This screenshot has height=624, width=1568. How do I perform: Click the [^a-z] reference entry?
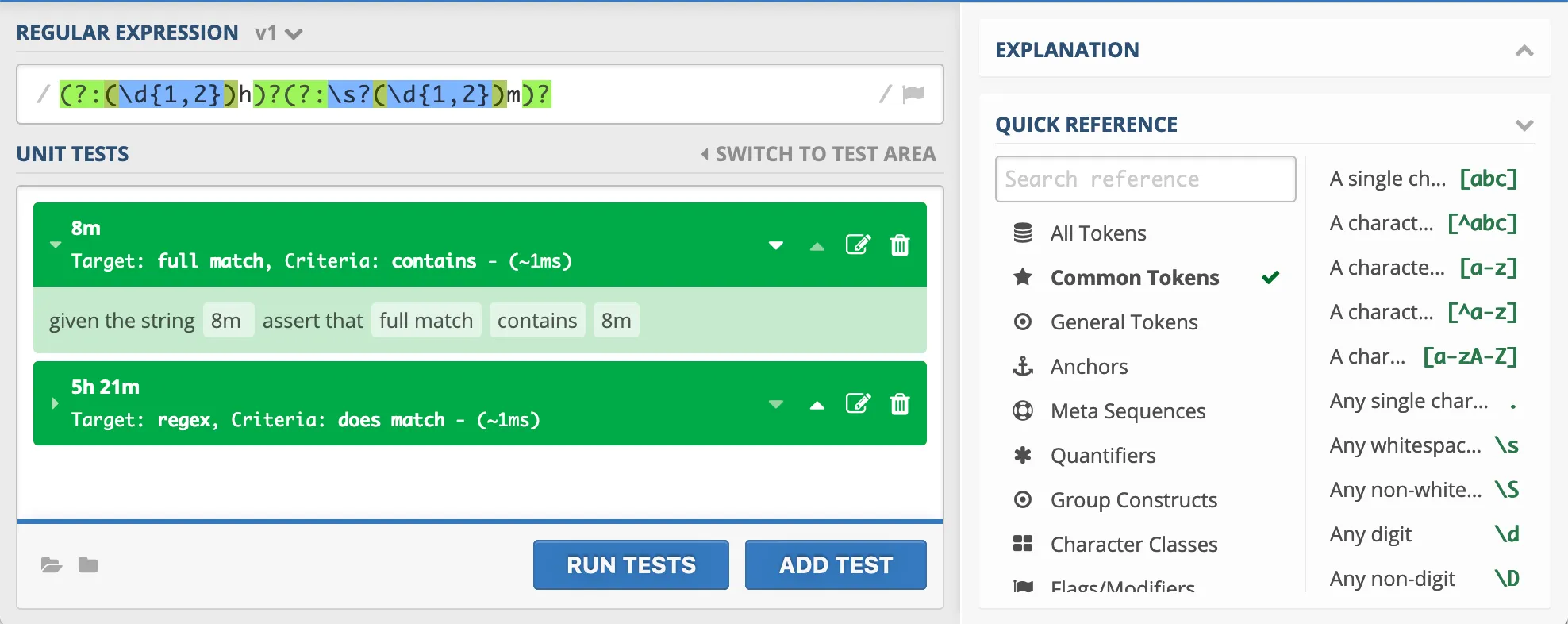(1424, 312)
